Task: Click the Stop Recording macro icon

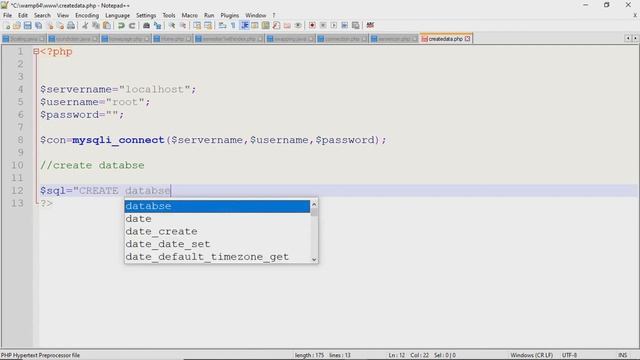Action: click(x=323, y=26)
